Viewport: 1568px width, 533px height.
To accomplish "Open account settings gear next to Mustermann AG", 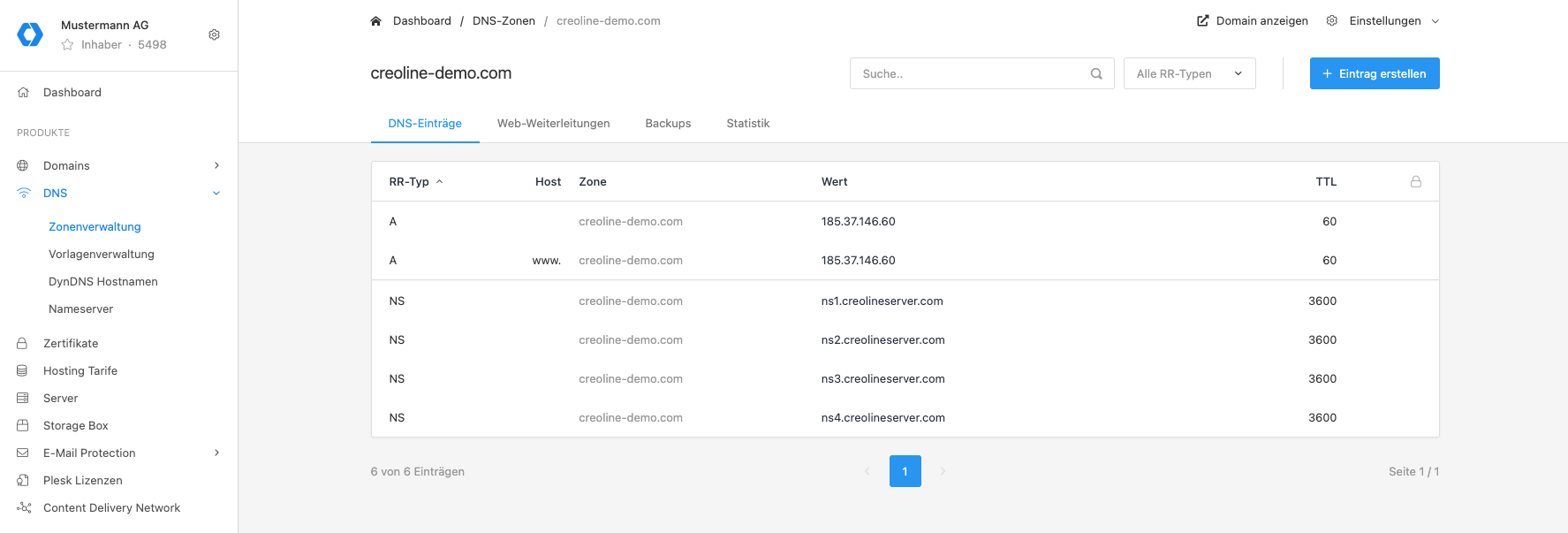I will pos(214,34).
